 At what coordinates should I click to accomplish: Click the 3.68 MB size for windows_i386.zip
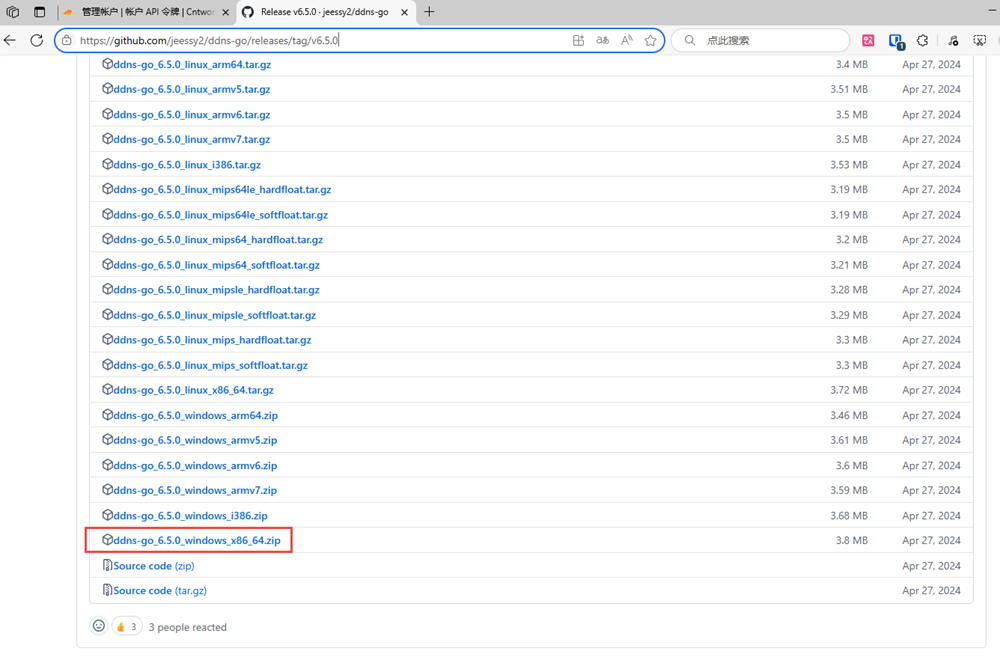pos(849,515)
